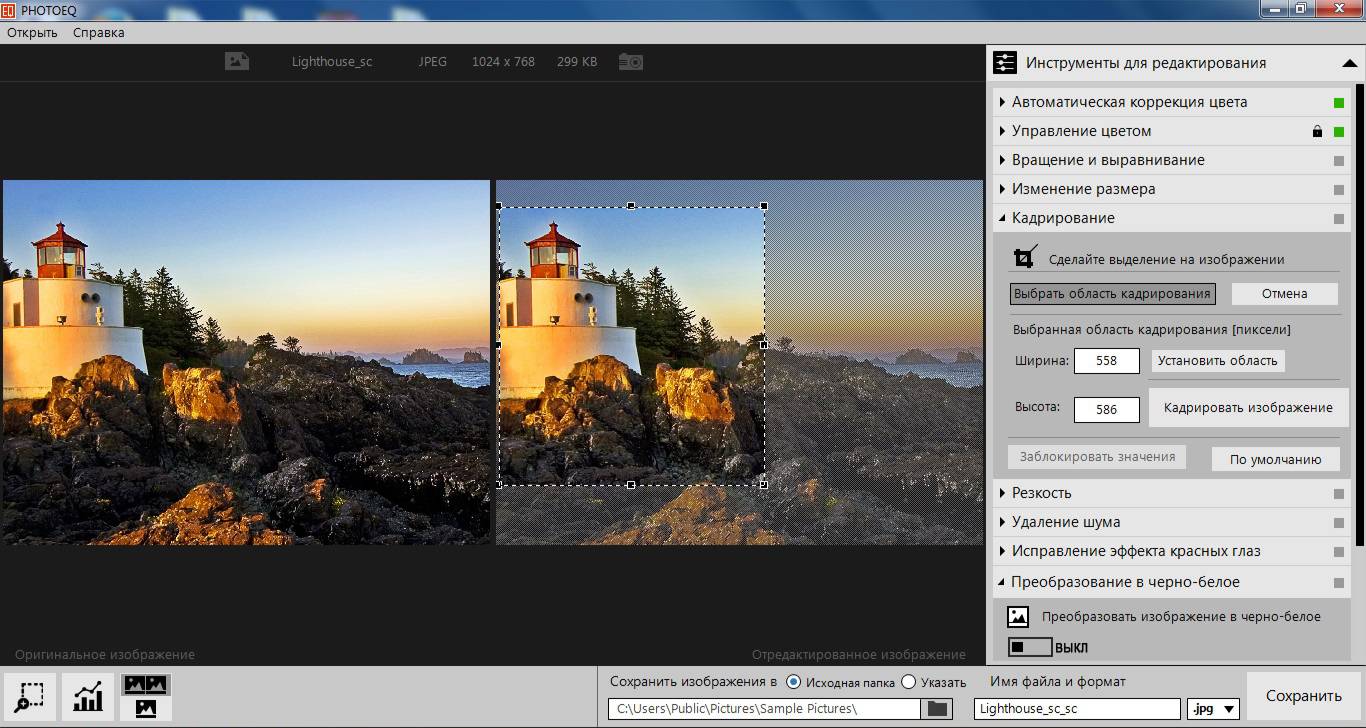Click the save folder path field
The image size is (1366, 728).
(x=764, y=709)
